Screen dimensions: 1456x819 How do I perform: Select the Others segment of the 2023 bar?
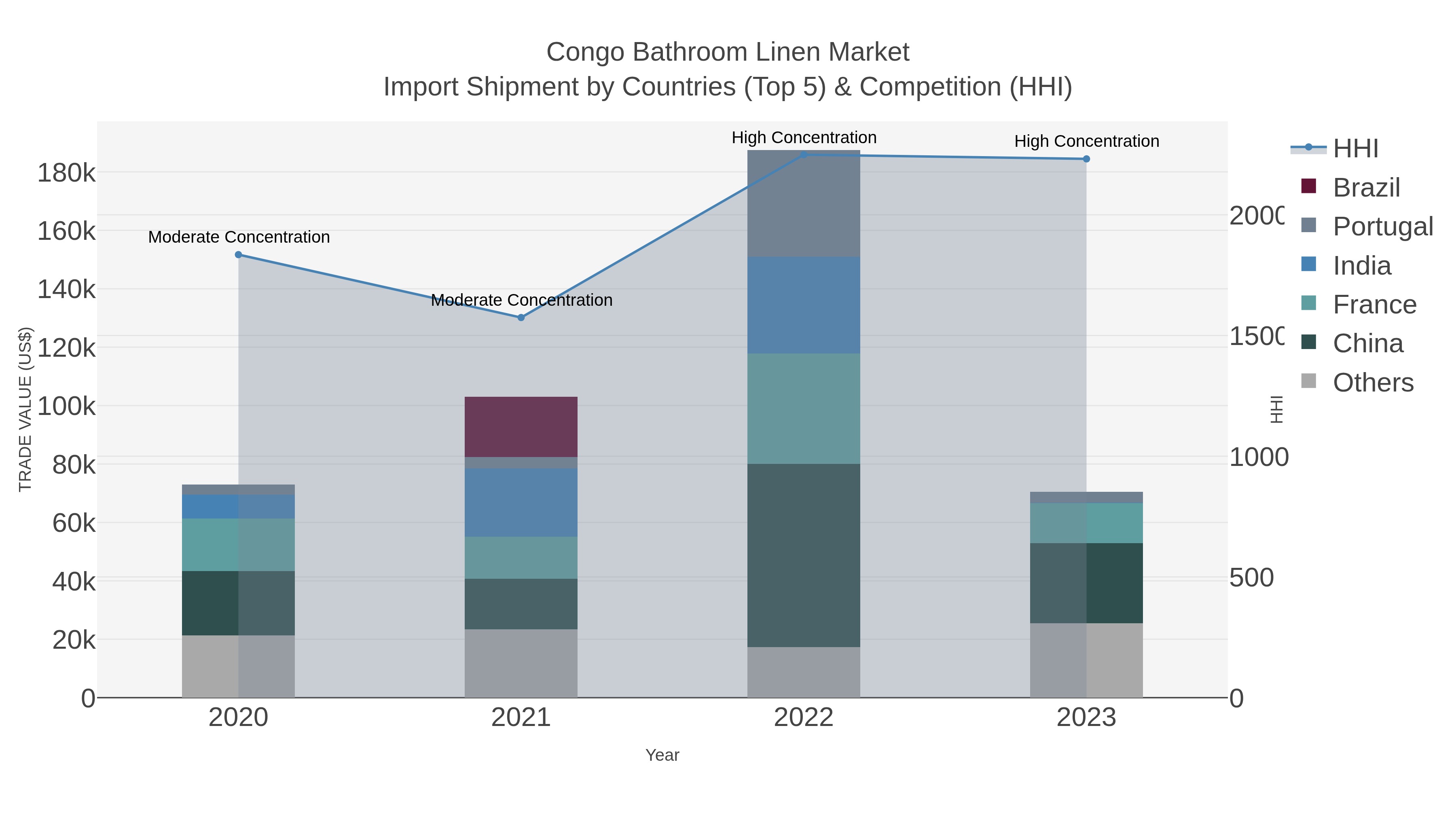[1086, 660]
